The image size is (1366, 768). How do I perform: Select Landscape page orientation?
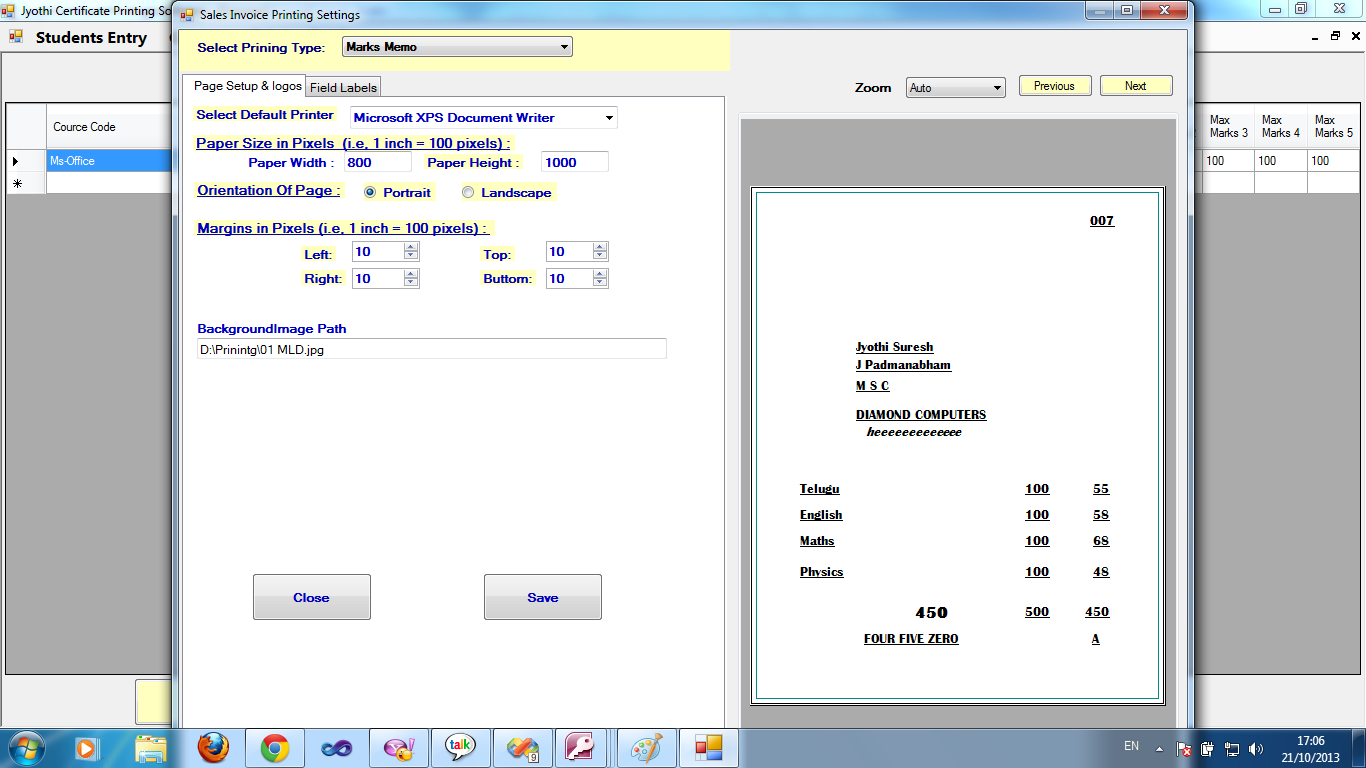tap(467, 192)
